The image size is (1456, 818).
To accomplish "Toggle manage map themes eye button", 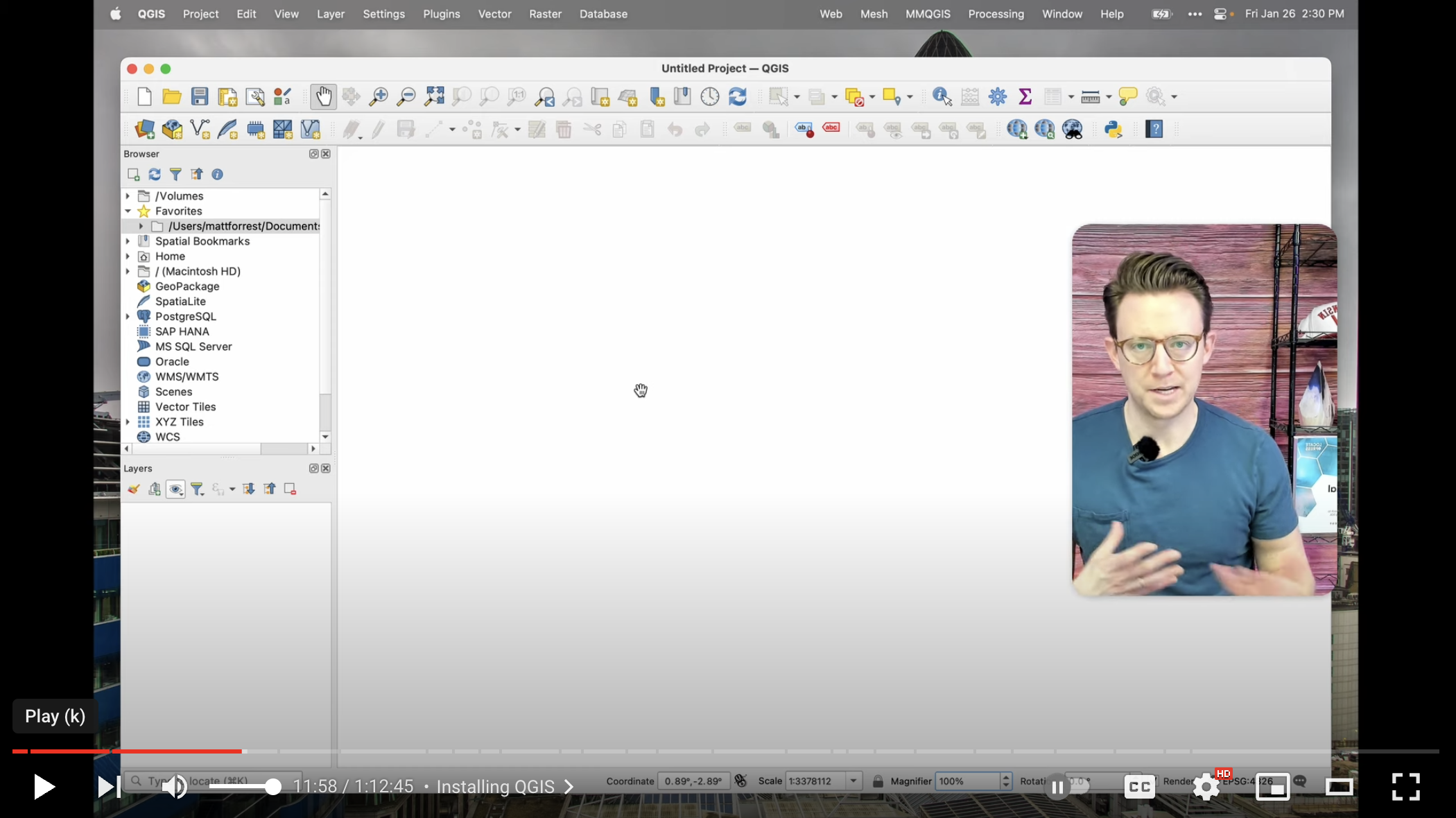I will [x=175, y=489].
